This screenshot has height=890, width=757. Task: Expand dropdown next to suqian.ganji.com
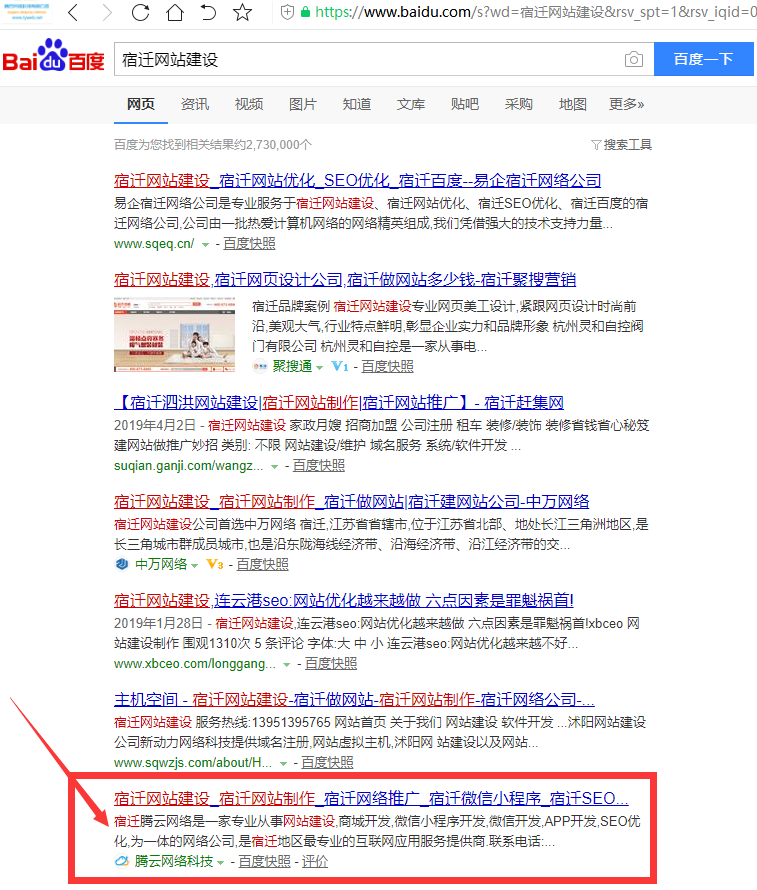tap(275, 467)
